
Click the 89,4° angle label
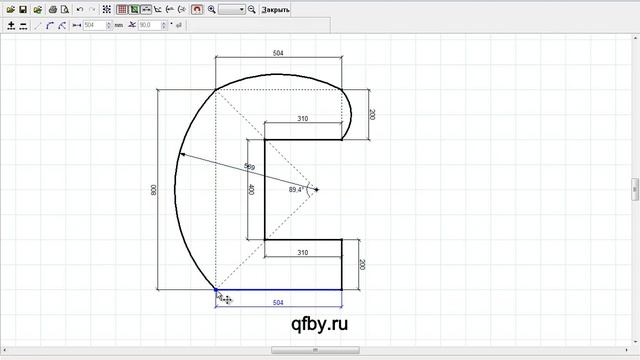pyautogui.click(x=296, y=190)
